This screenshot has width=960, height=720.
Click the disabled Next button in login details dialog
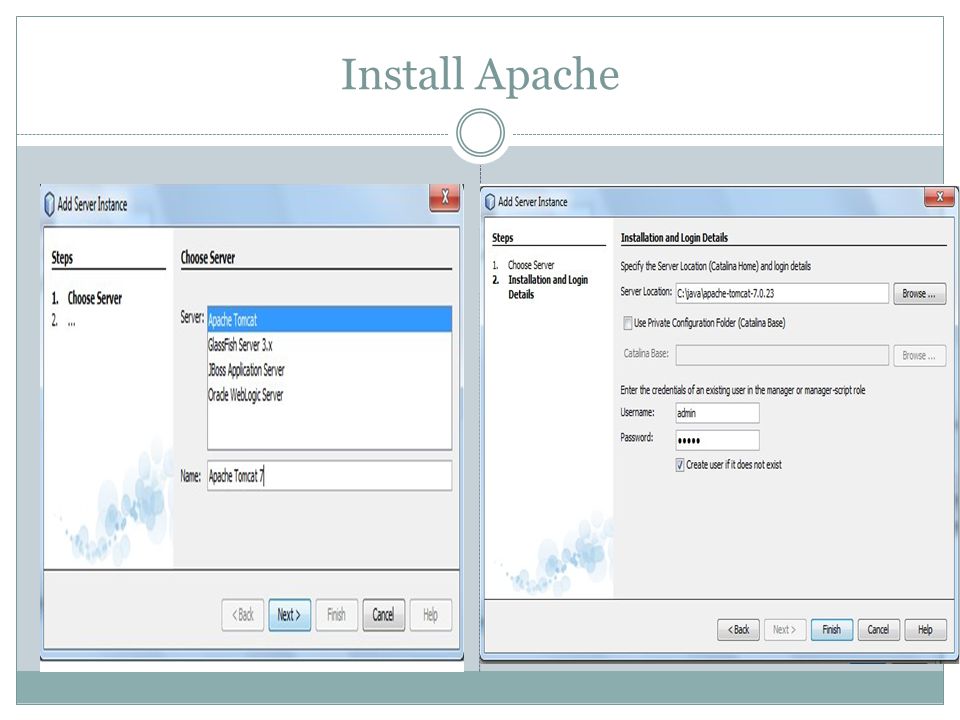pos(785,629)
